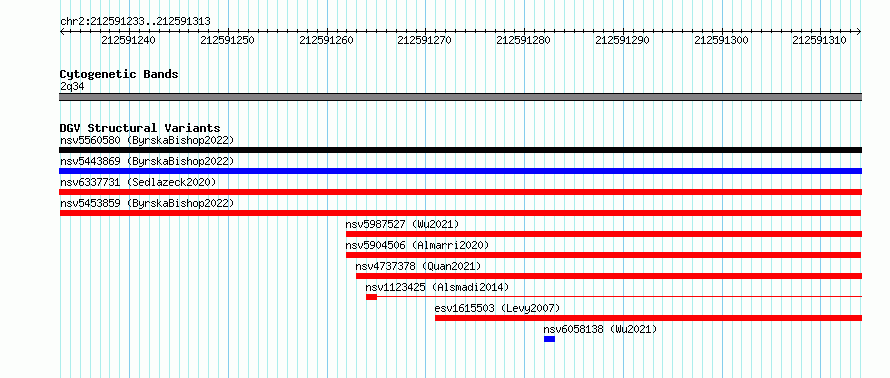Click the red bar of nsv5987527

(x=604, y=234)
